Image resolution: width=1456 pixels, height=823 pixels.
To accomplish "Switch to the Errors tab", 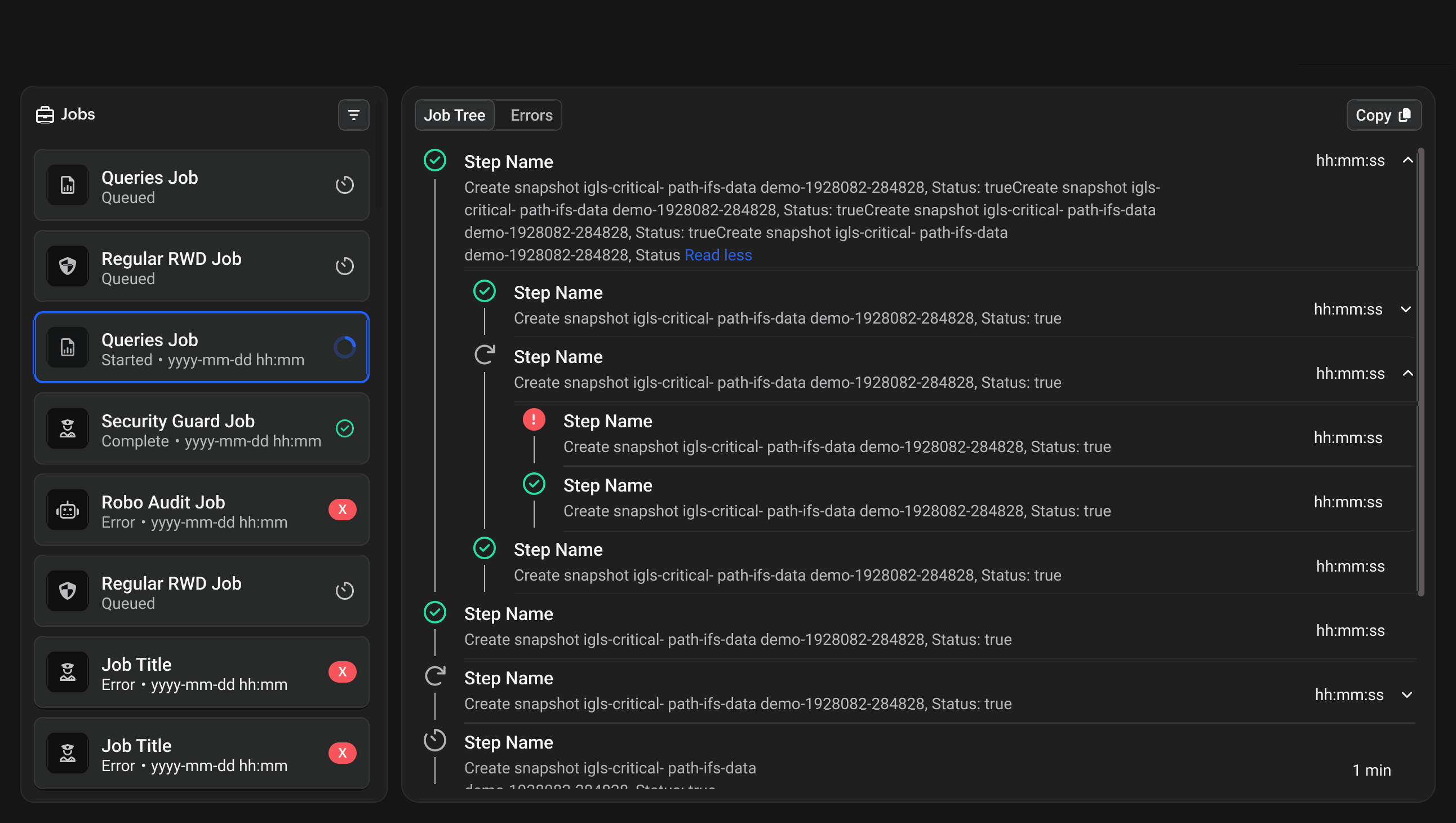I will pyautogui.click(x=531, y=116).
